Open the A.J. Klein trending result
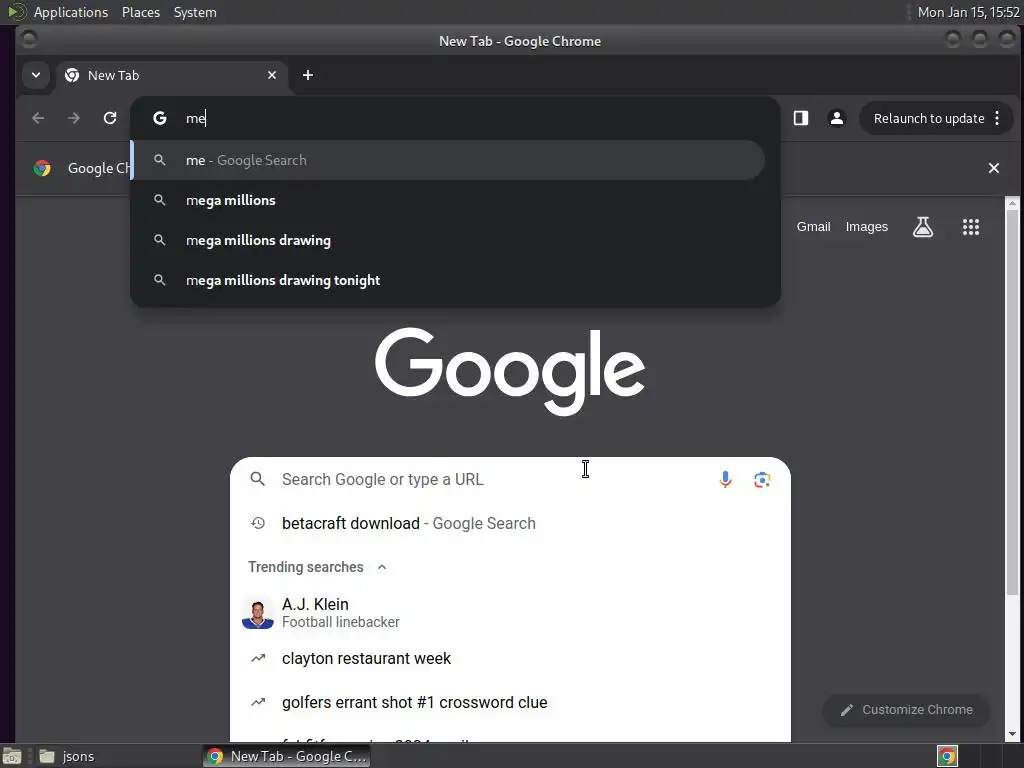The width and height of the screenshot is (1024, 768). tap(510, 613)
